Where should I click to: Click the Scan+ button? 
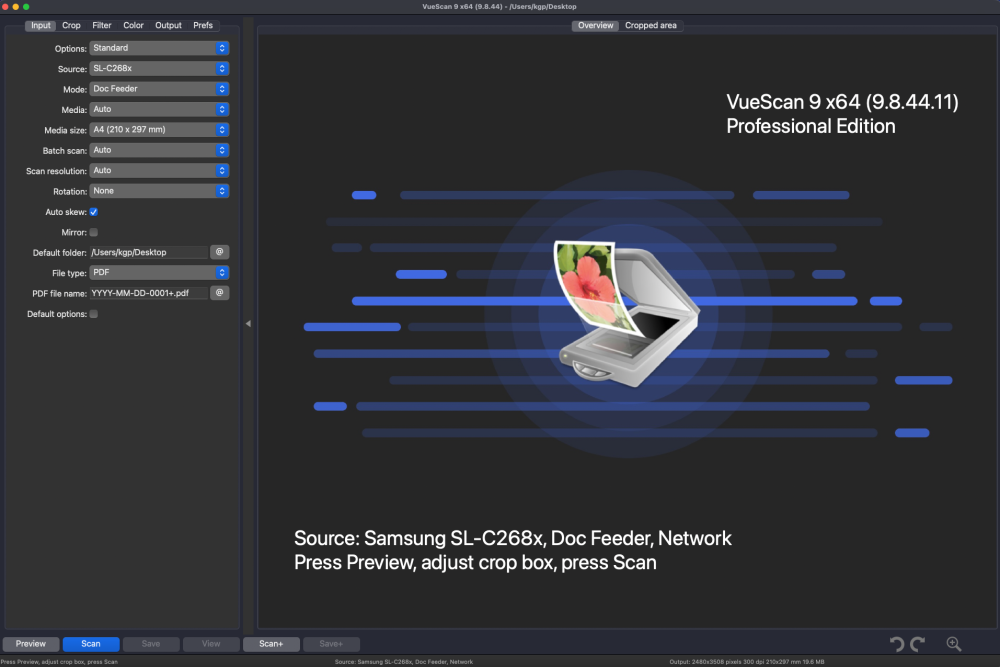pos(271,644)
